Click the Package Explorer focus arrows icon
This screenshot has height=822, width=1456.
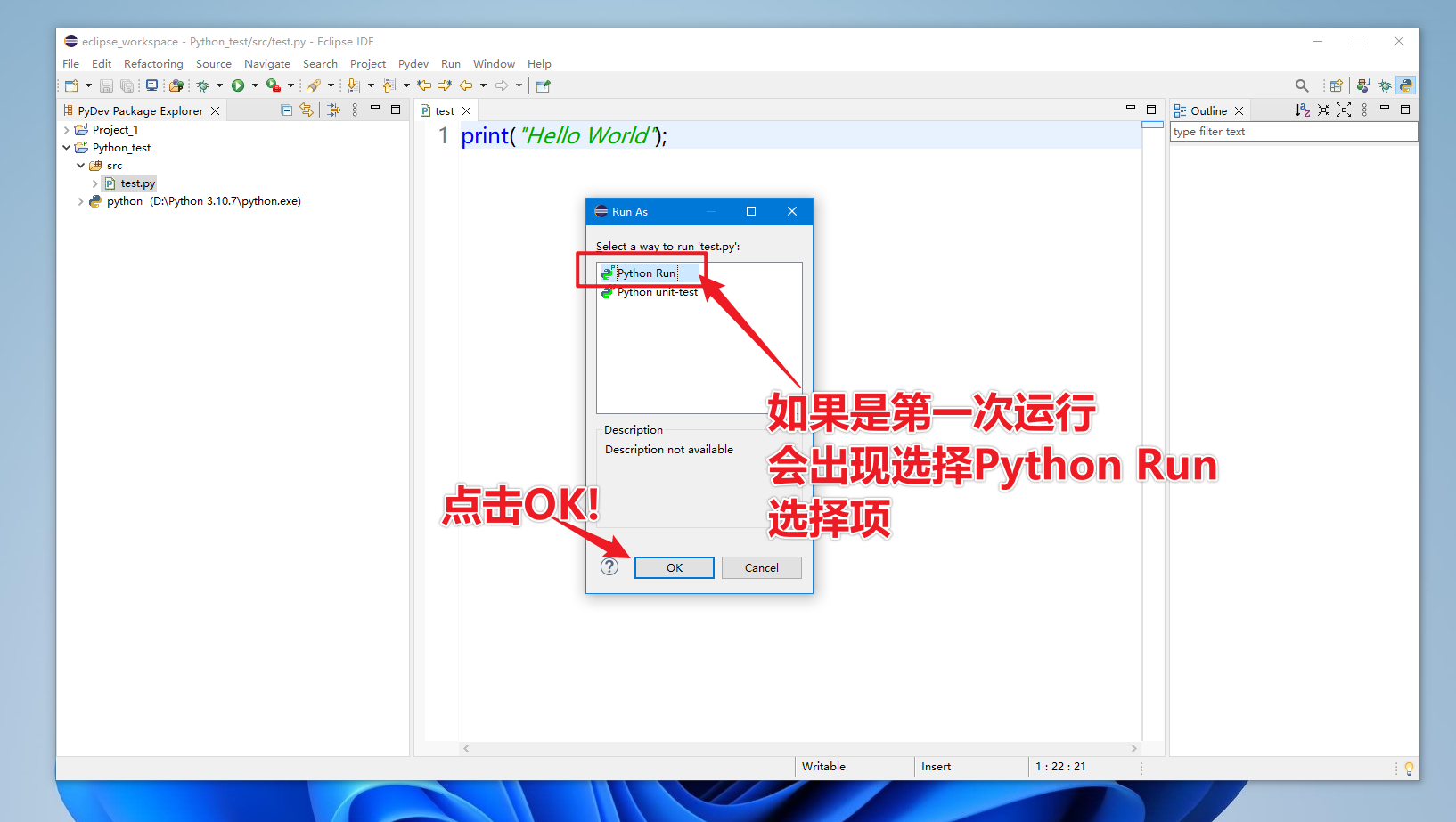[x=333, y=110]
